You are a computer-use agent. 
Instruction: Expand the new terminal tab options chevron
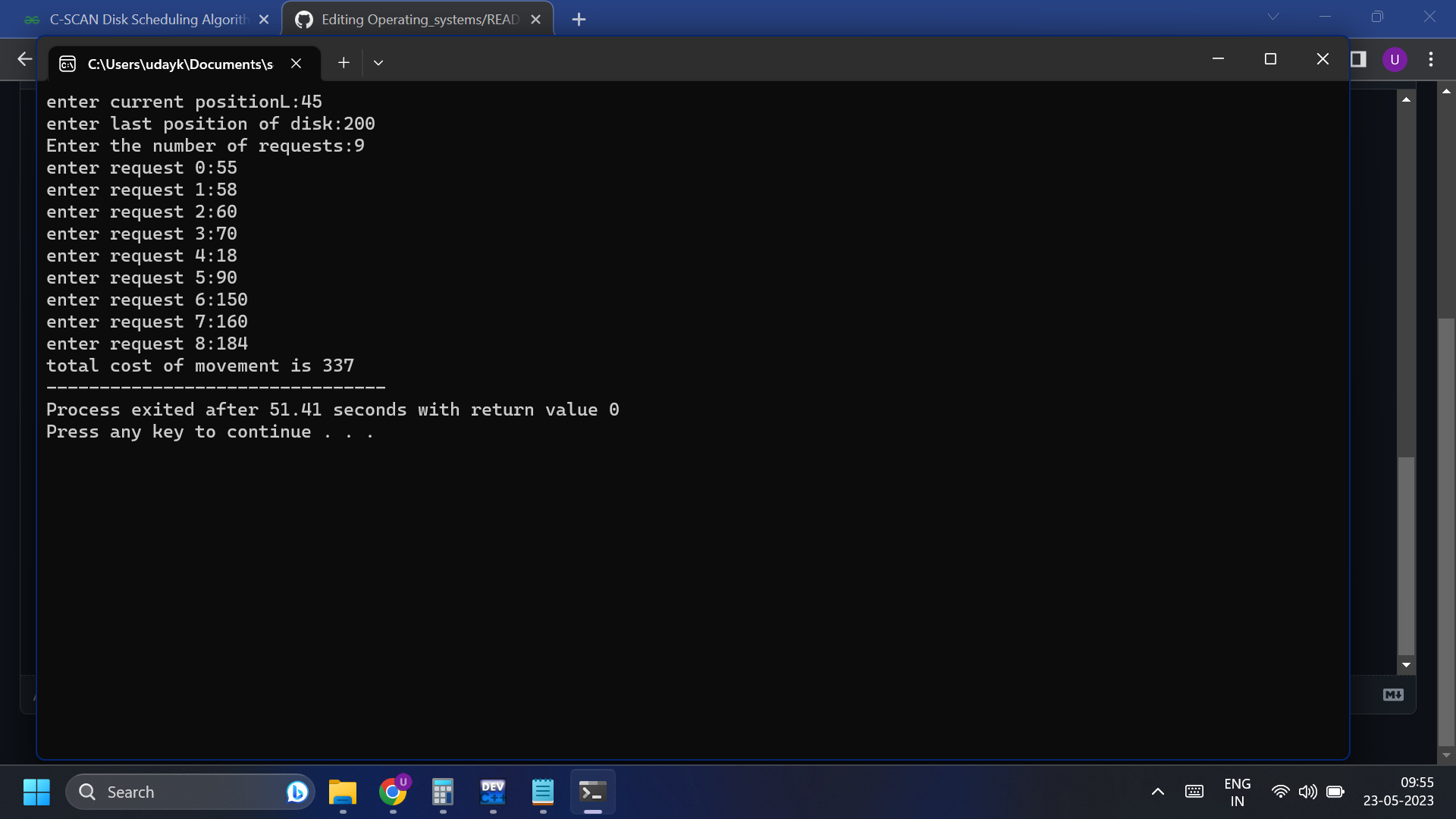(x=378, y=62)
